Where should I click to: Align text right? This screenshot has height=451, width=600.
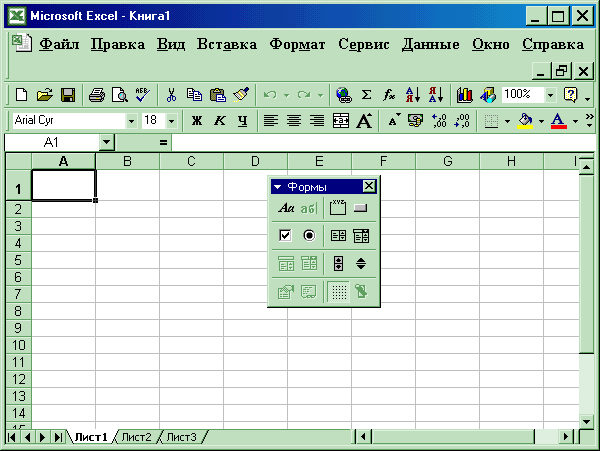tap(317, 121)
